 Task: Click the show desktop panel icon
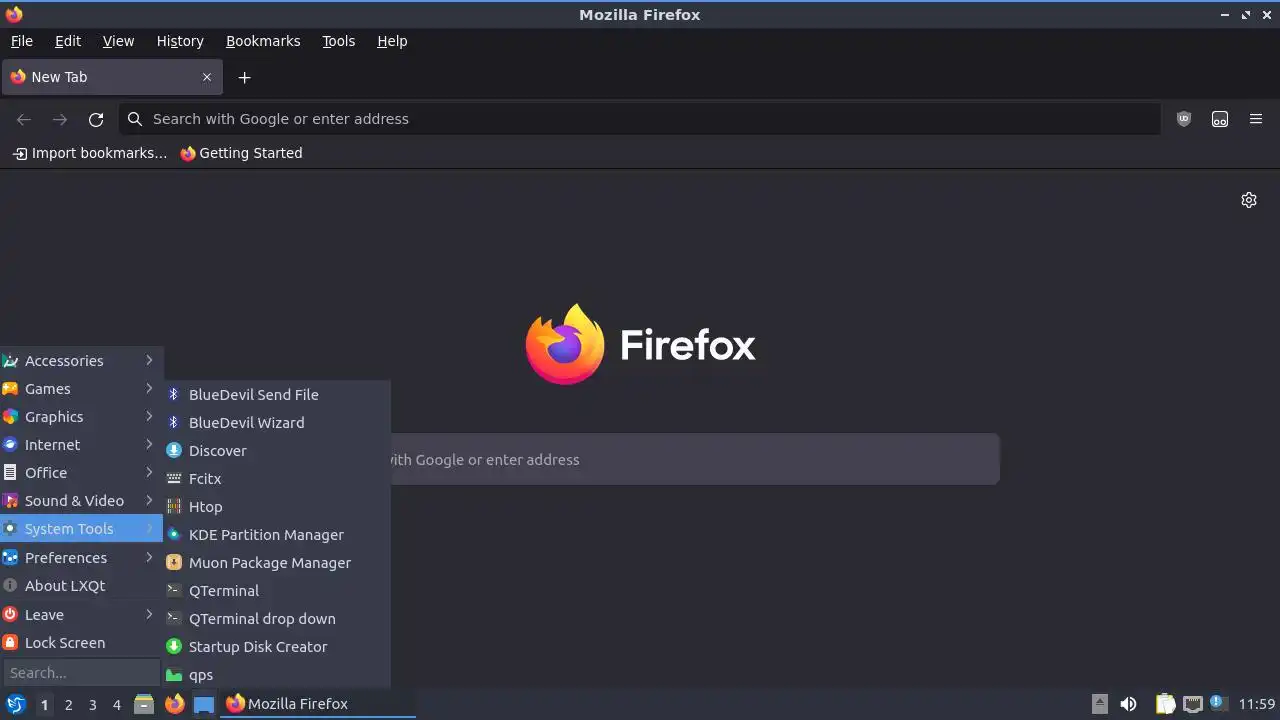pyautogui.click(x=204, y=704)
